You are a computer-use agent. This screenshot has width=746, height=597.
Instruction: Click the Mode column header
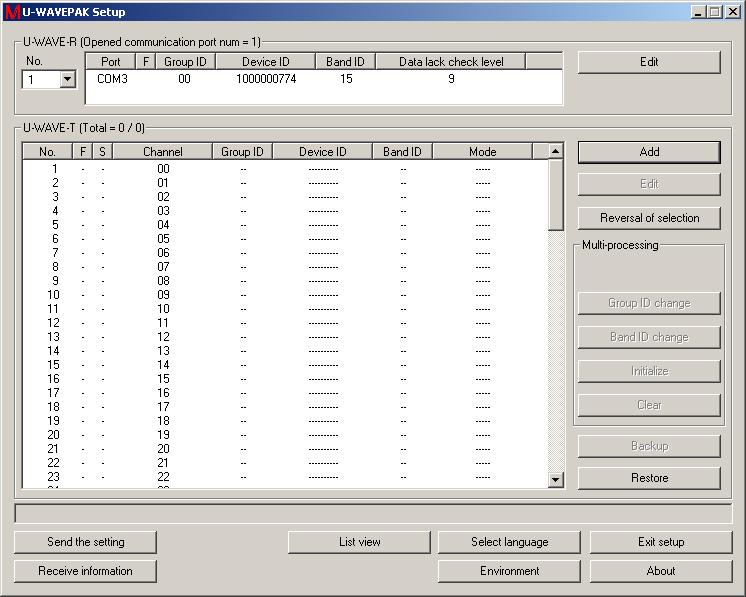[482, 151]
